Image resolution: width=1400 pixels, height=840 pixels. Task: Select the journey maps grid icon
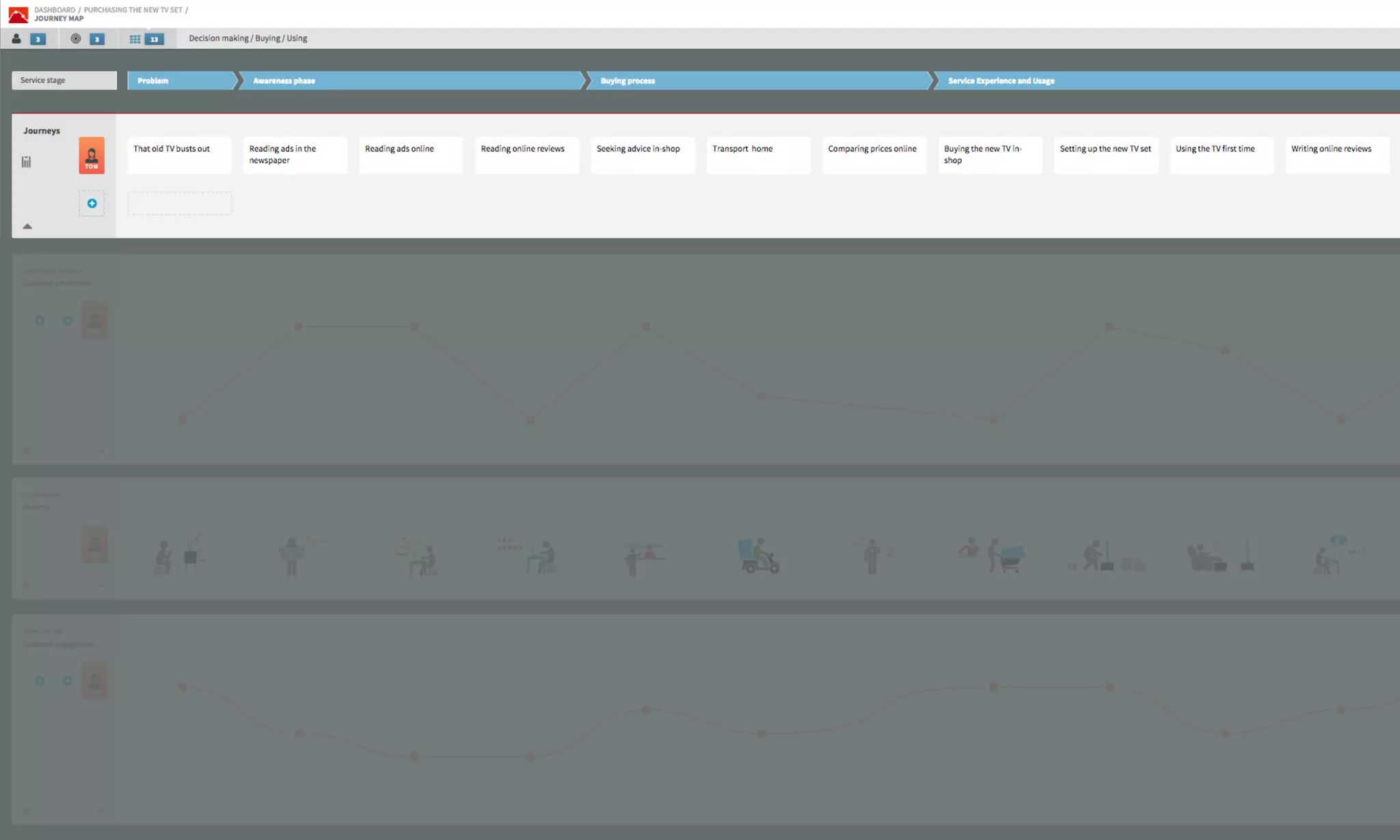coord(135,39)
